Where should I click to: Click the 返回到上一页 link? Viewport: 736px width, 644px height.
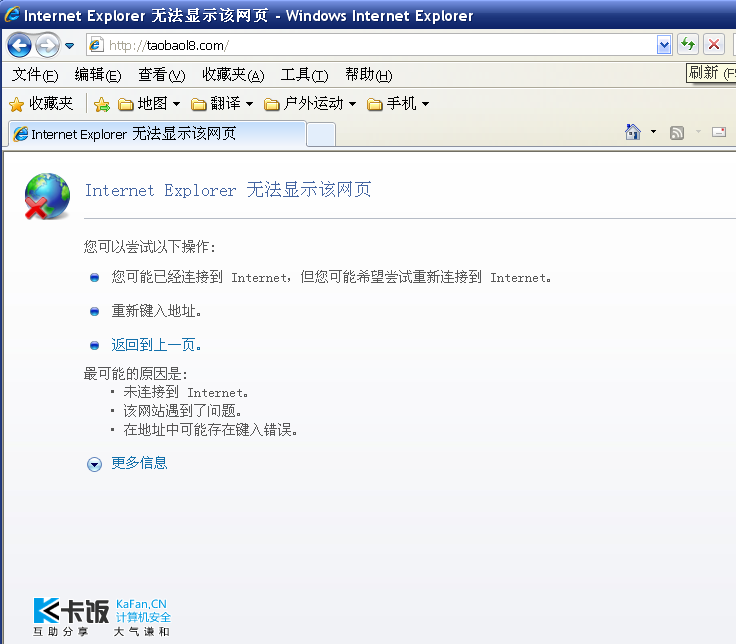click(x=156, y=345)
